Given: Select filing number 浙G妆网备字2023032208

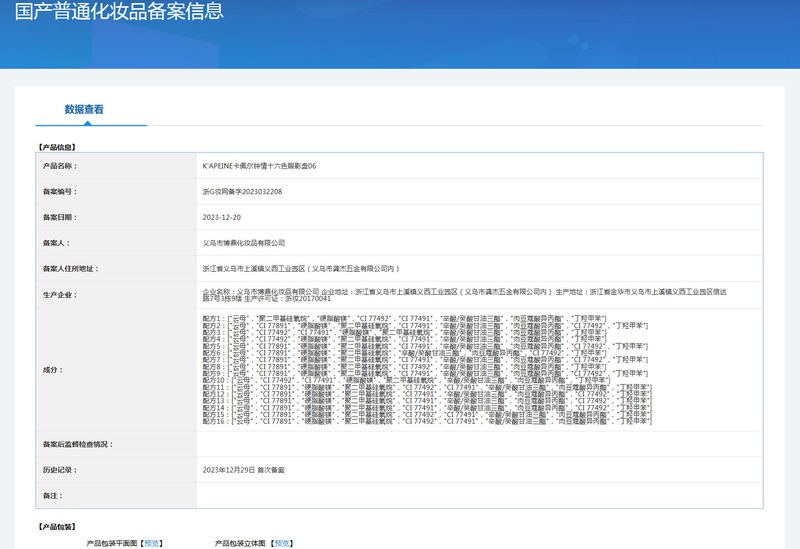Looking at the screenshot, I should 242,192.
